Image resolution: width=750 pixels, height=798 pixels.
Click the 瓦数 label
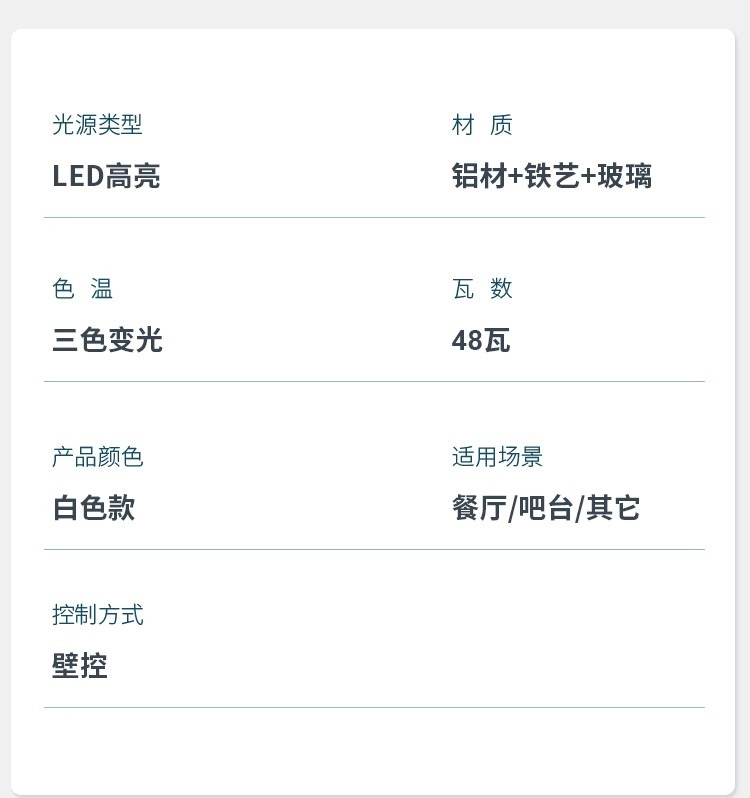[x=482, y=289]
